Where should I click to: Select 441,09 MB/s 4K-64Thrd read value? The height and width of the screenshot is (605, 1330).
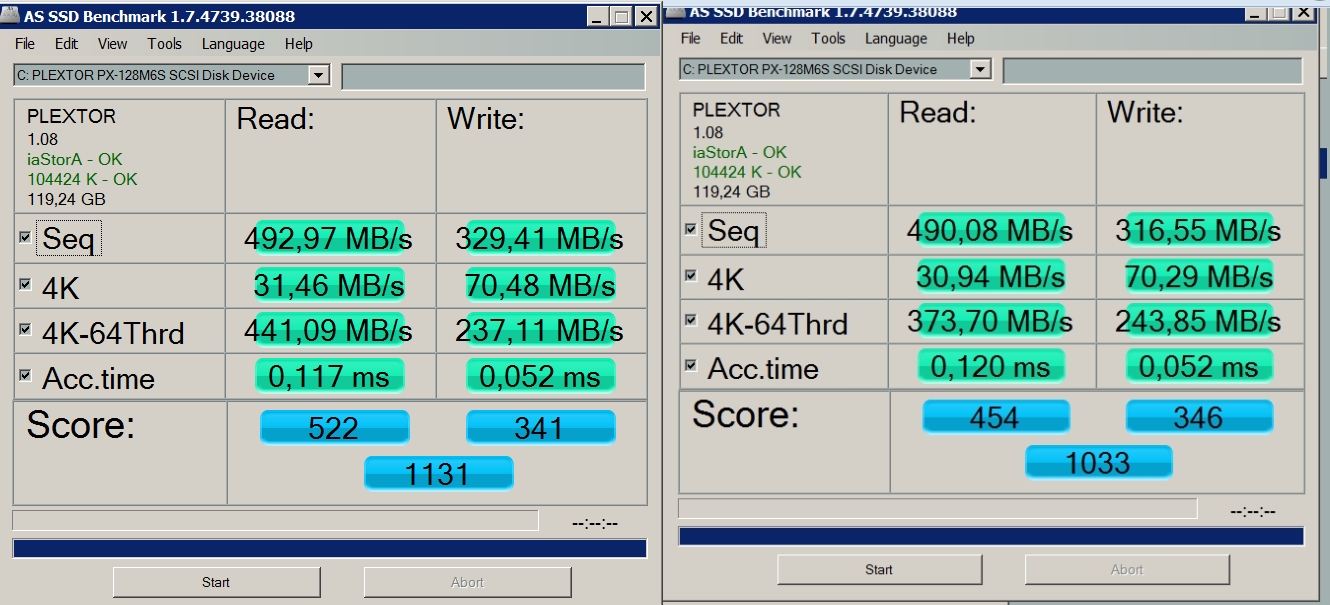coord(329,330)
